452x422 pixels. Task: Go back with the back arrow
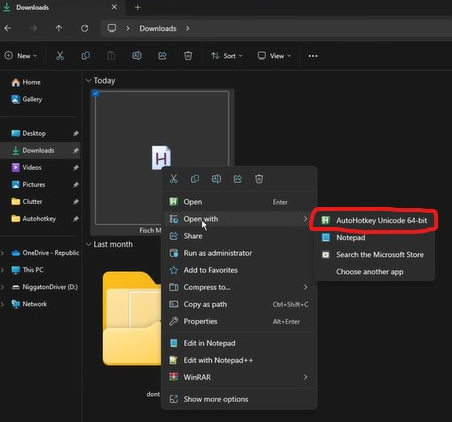[8, 28]
